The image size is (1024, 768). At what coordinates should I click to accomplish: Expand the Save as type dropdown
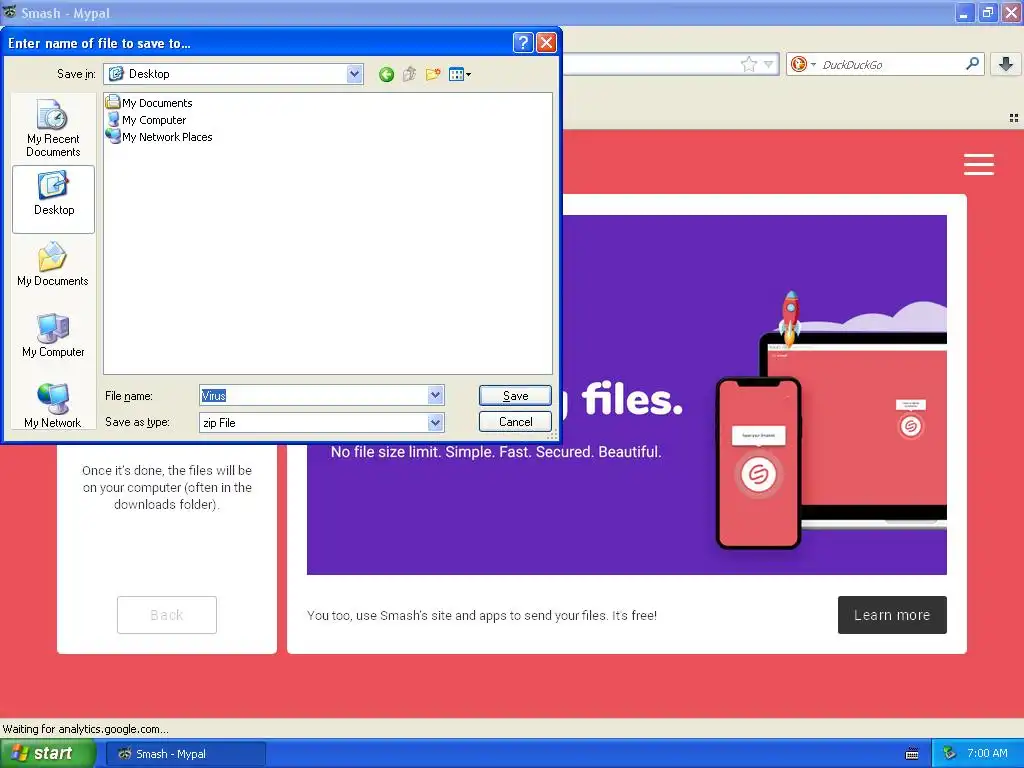pos(436,423)
